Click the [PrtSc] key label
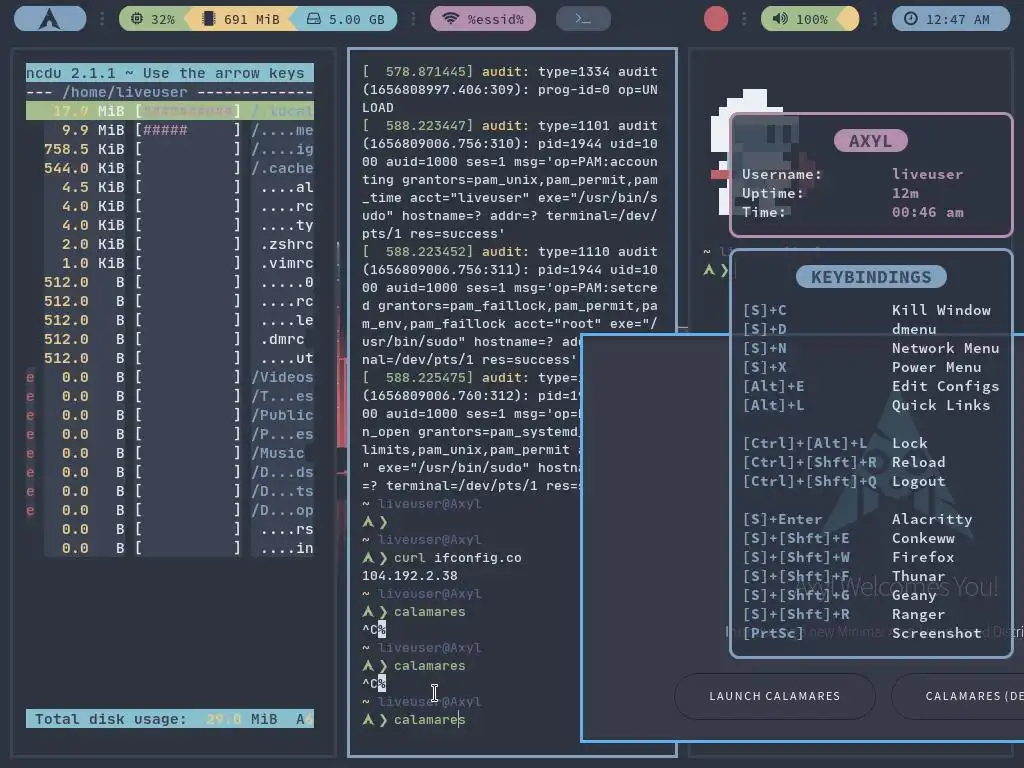Viewport: 1024px width, 768px height. tap(773, 633)
